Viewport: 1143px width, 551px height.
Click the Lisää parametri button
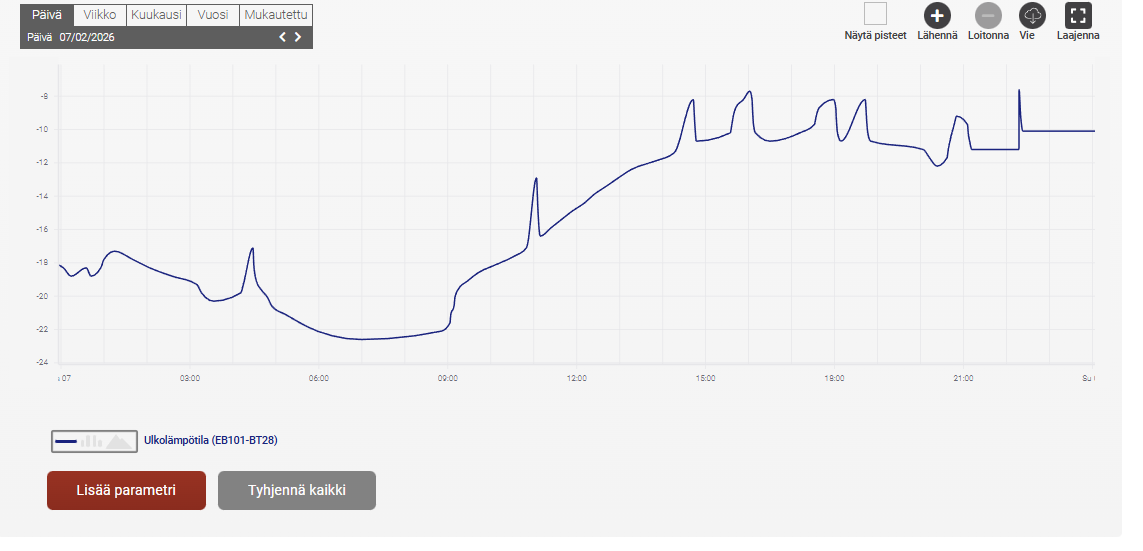point(126,490)
